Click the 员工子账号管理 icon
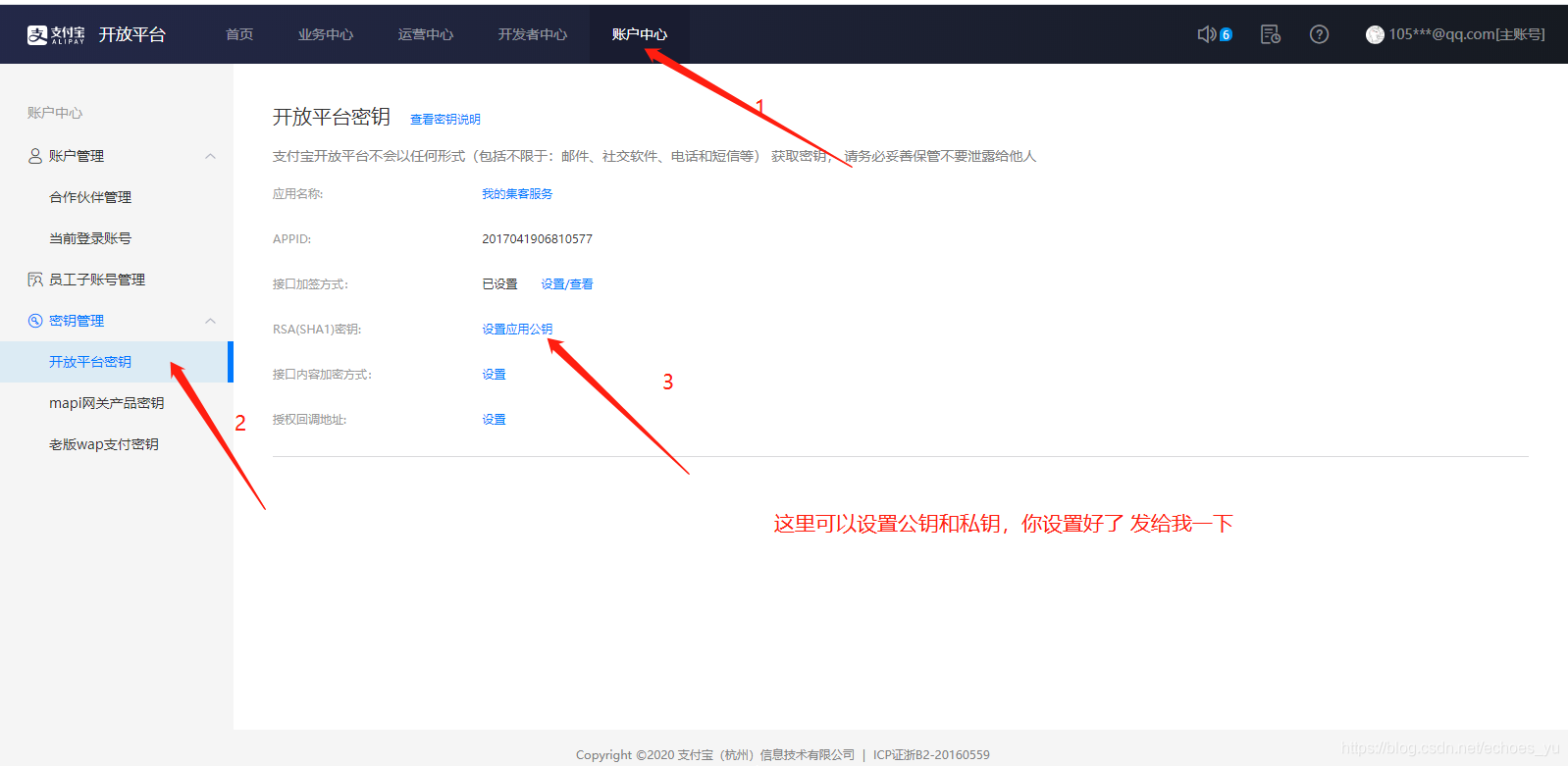The height and width of the screenshot is (766, 1568). click(35, 280)
